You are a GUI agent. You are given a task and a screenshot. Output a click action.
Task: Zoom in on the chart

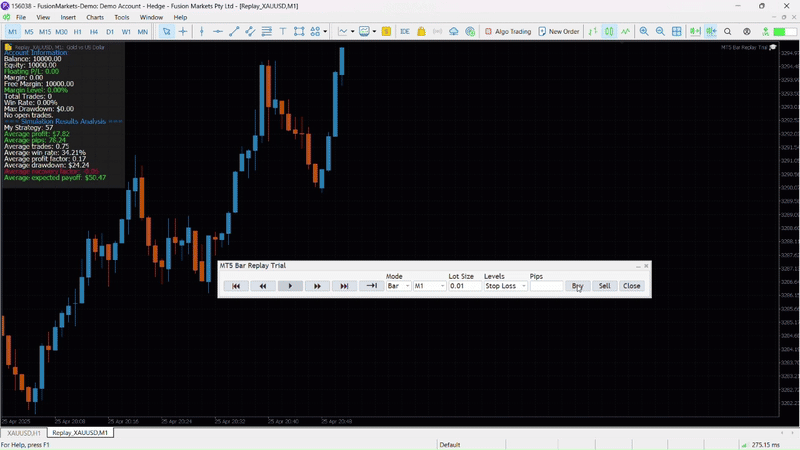(644, 32)
